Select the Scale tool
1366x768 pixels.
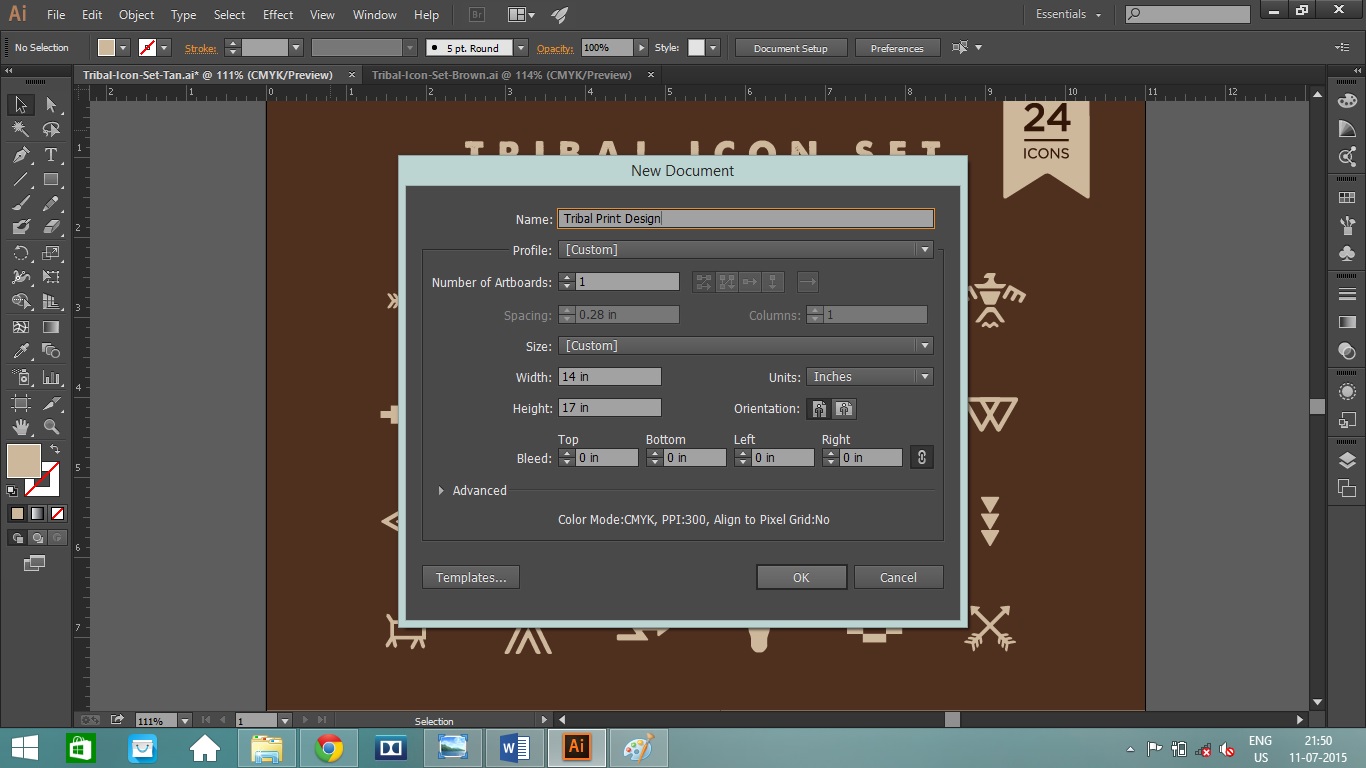51,253
